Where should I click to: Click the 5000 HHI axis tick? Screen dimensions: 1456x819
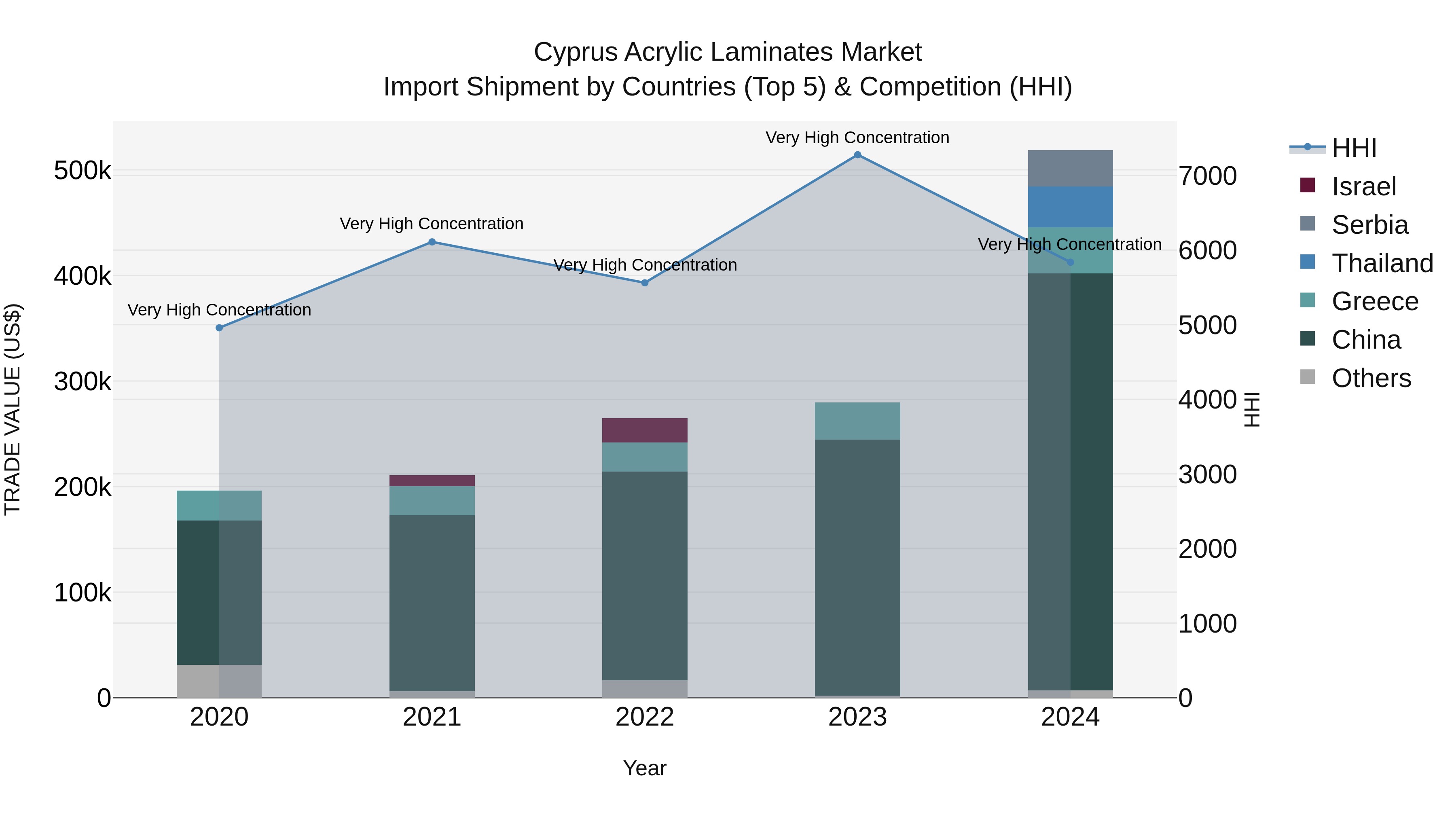point(1208,325)
